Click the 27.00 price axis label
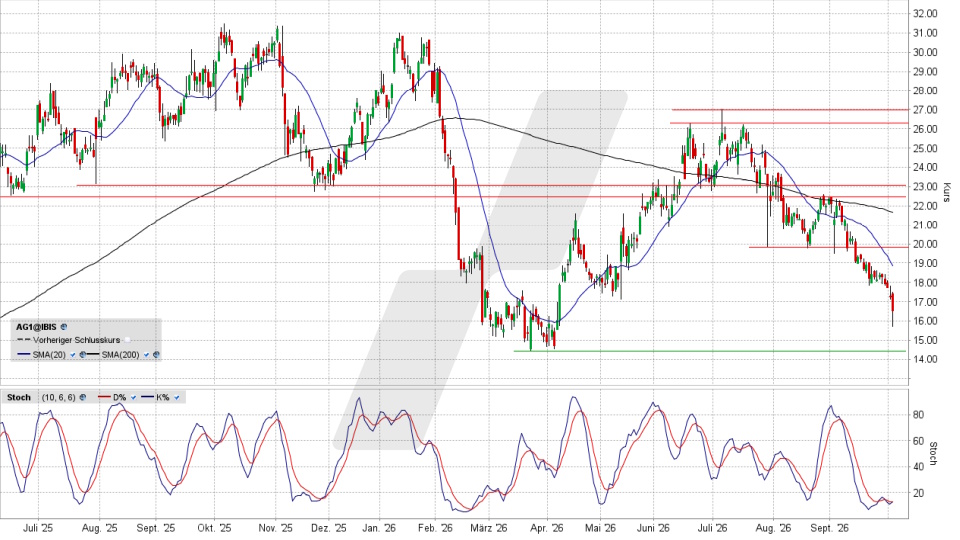 pos(924,110)
